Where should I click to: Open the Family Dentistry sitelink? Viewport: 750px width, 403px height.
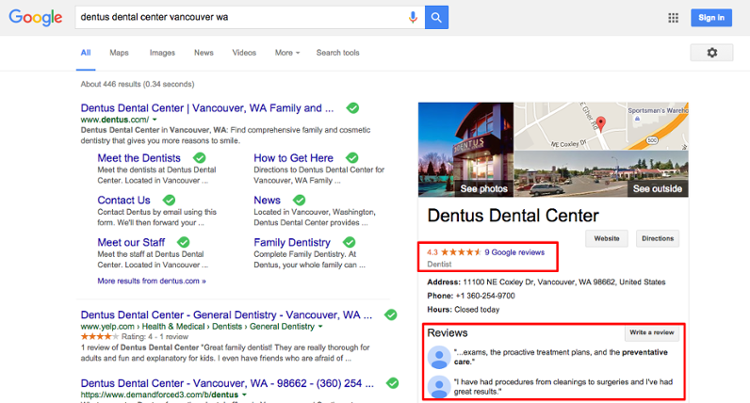(292, 242)
